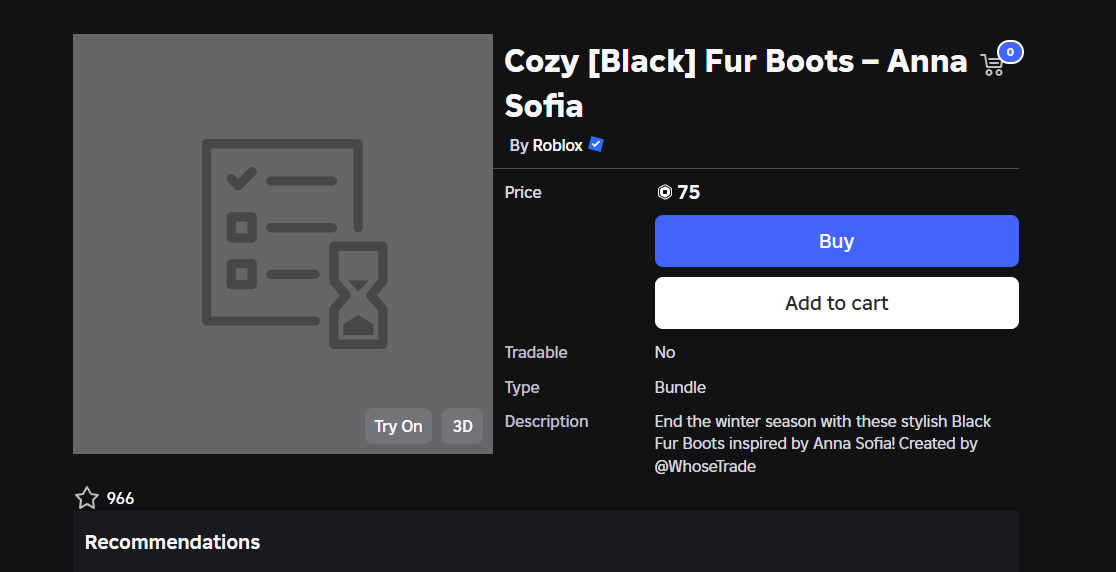This screenshot has width=1116, height=572.
Task: Toggle Try On preview
Action: coord(398,426)
